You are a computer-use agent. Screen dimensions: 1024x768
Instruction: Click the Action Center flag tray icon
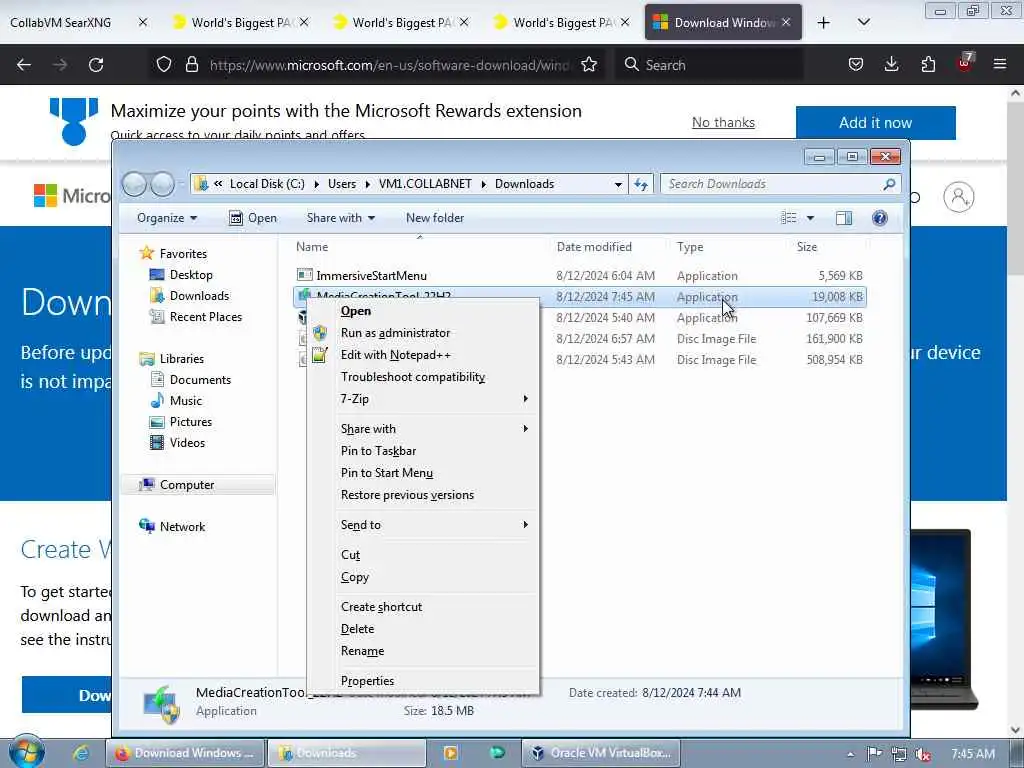point(874,754)
